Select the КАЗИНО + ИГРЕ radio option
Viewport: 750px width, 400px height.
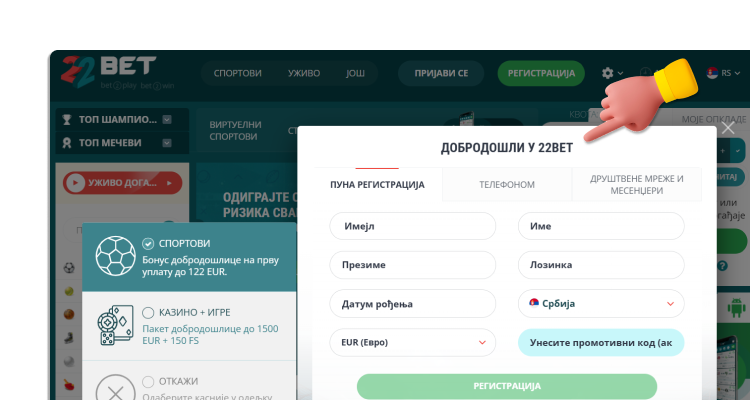pos(148,312)
